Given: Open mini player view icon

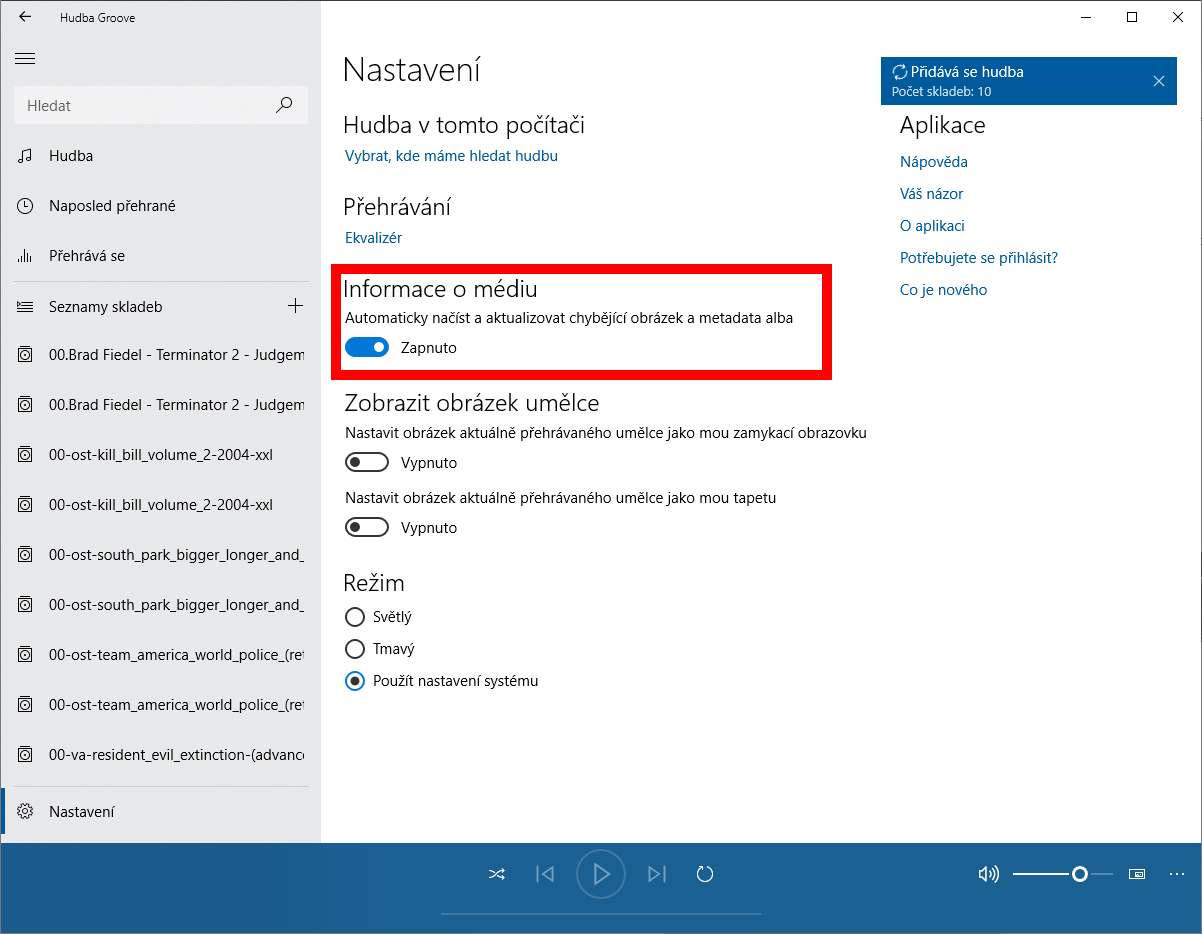Looking at the screenshot, I should point(1137,874).
